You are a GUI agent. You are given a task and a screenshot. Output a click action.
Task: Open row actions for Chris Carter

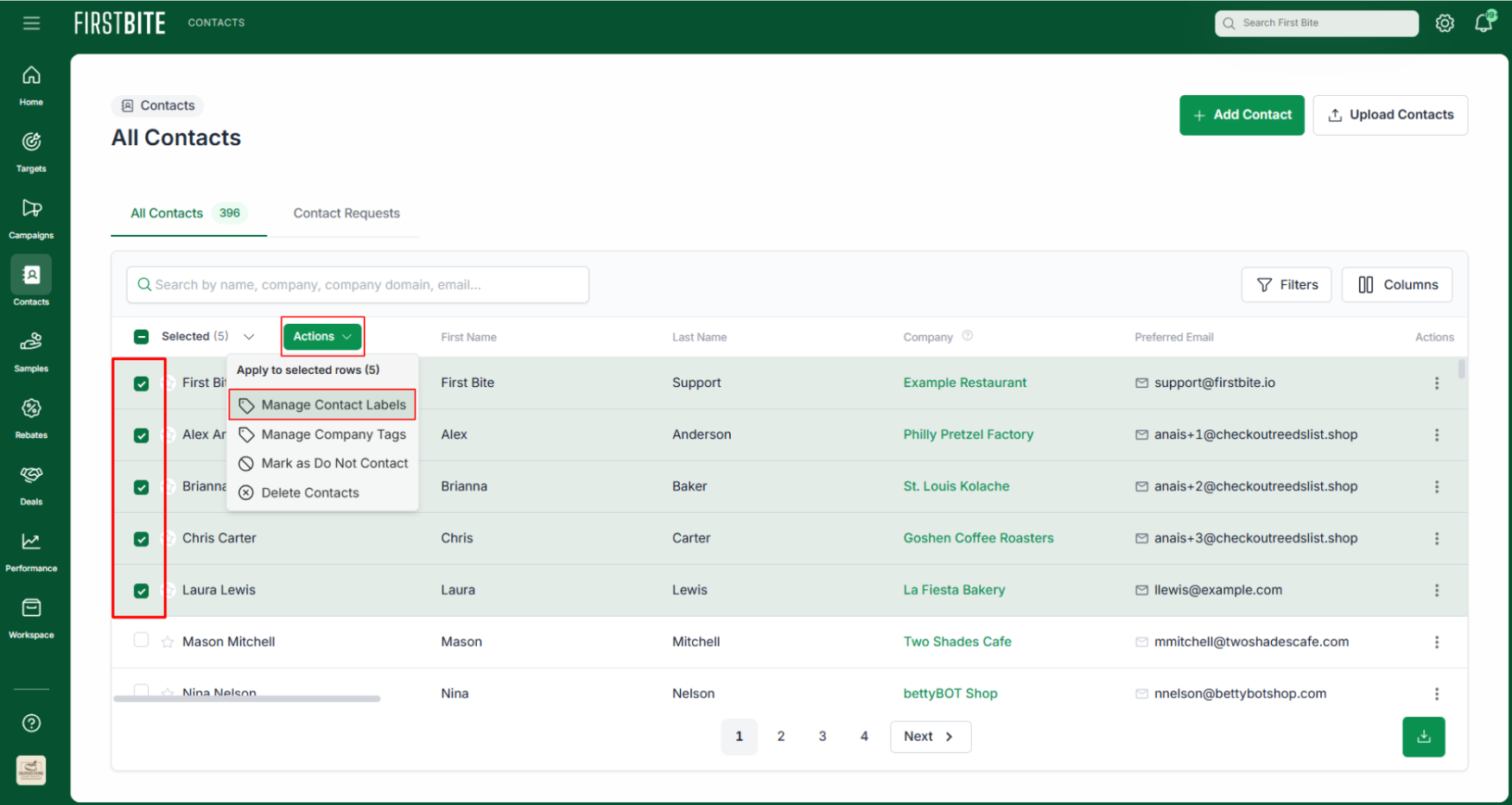coord(1437,538)
